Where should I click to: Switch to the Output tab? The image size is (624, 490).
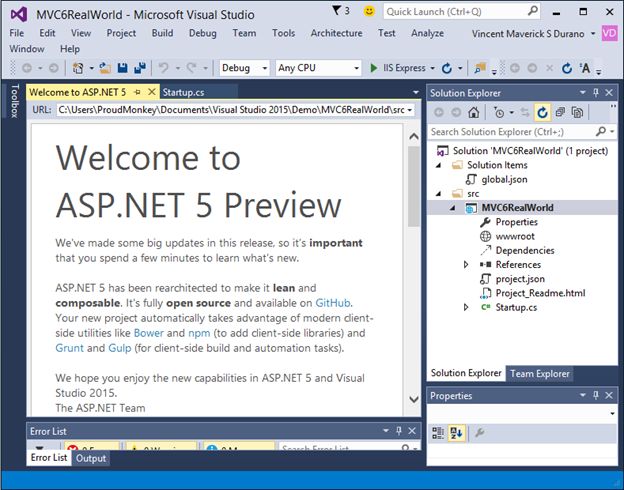point(91,459)
